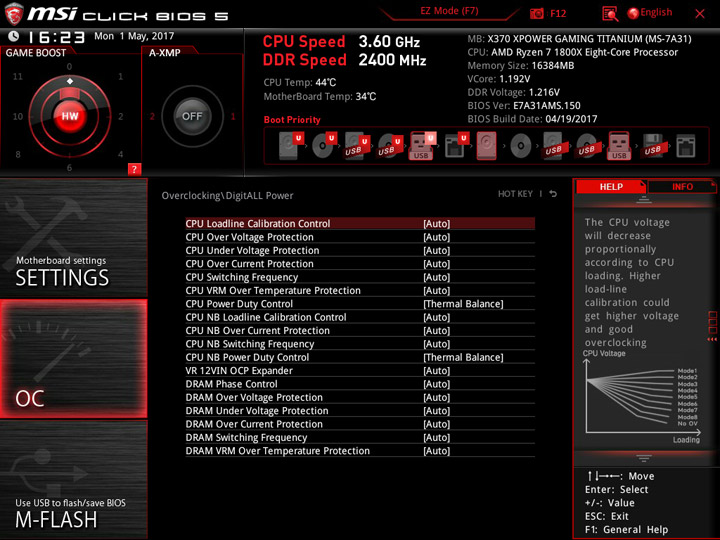The image size is (720, 540).
Task: Open the SETTINGS motherboard settings section
Action: pos(73,238)
